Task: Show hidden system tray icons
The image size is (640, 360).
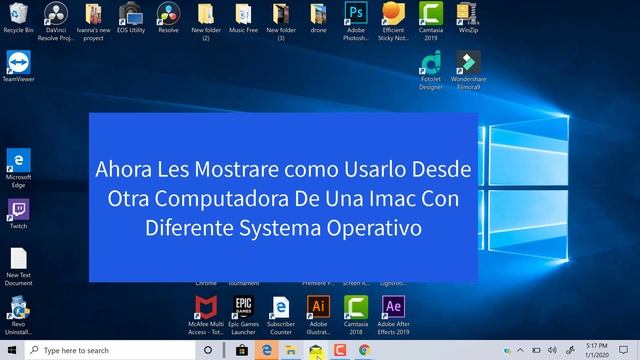Action: point(520,350)
